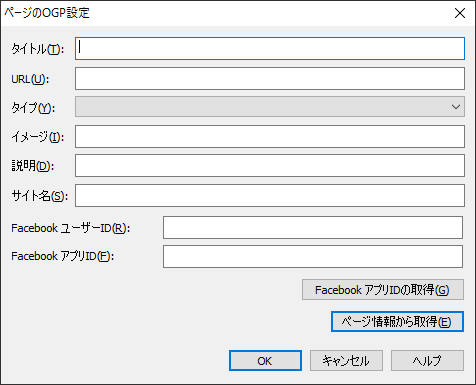The image size is (476, 385).
Task: Focus the URL text field
Action: [x=270, y=79]
